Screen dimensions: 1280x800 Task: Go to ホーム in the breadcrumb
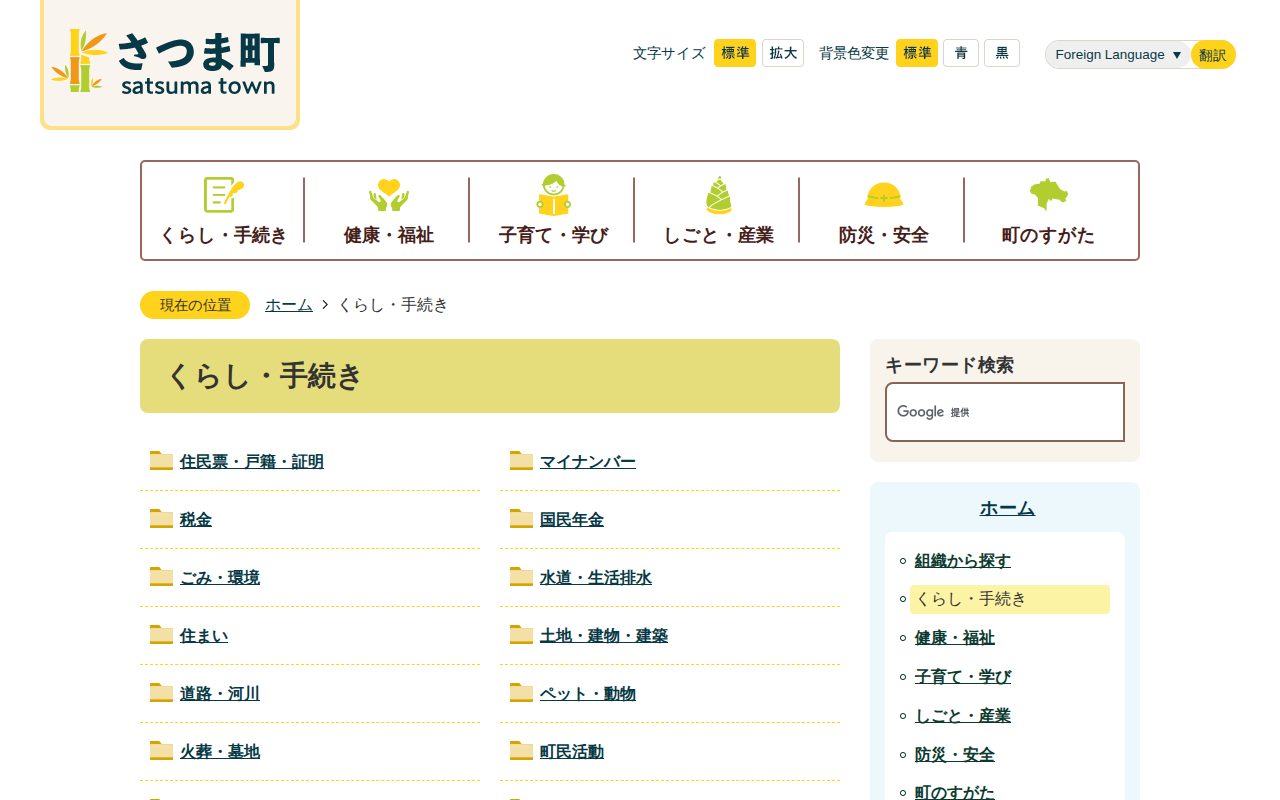click(289, 305)
